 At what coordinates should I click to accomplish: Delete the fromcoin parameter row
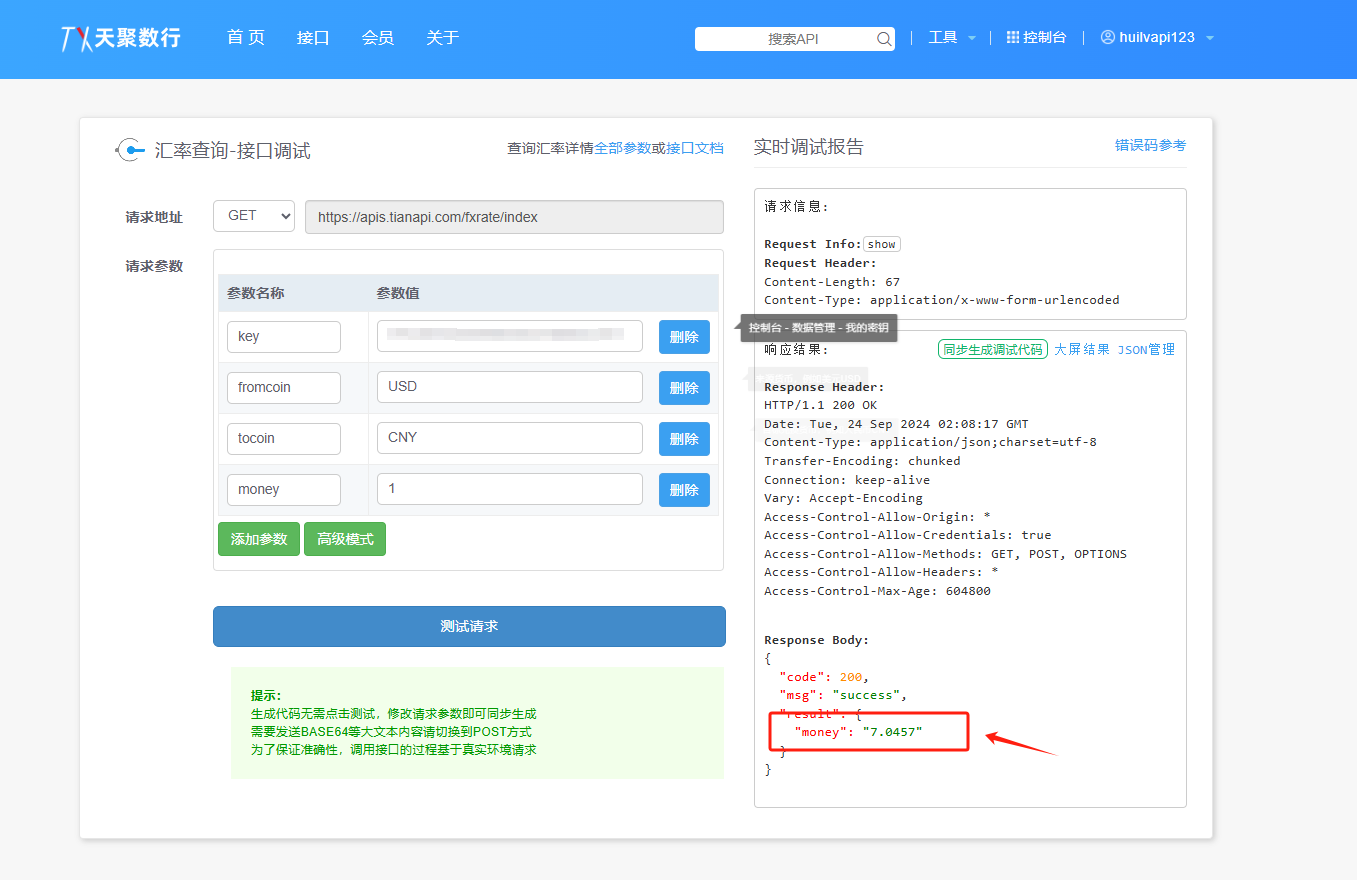point(684,388)
